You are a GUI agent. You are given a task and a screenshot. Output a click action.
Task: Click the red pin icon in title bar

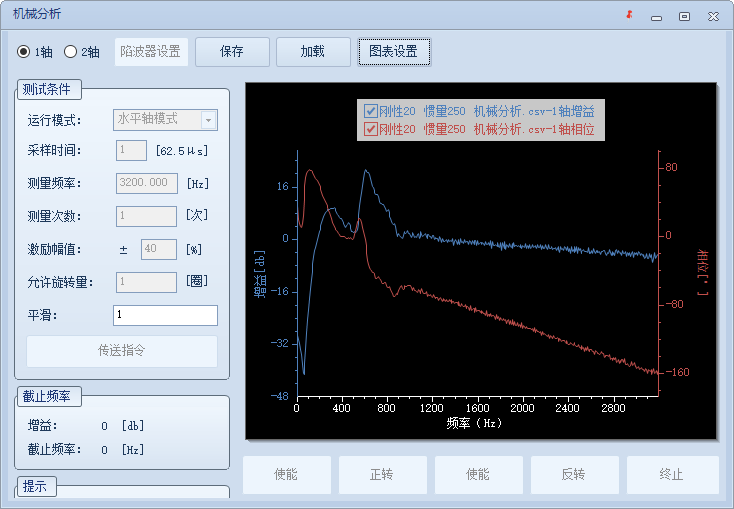tap(629, 15)
